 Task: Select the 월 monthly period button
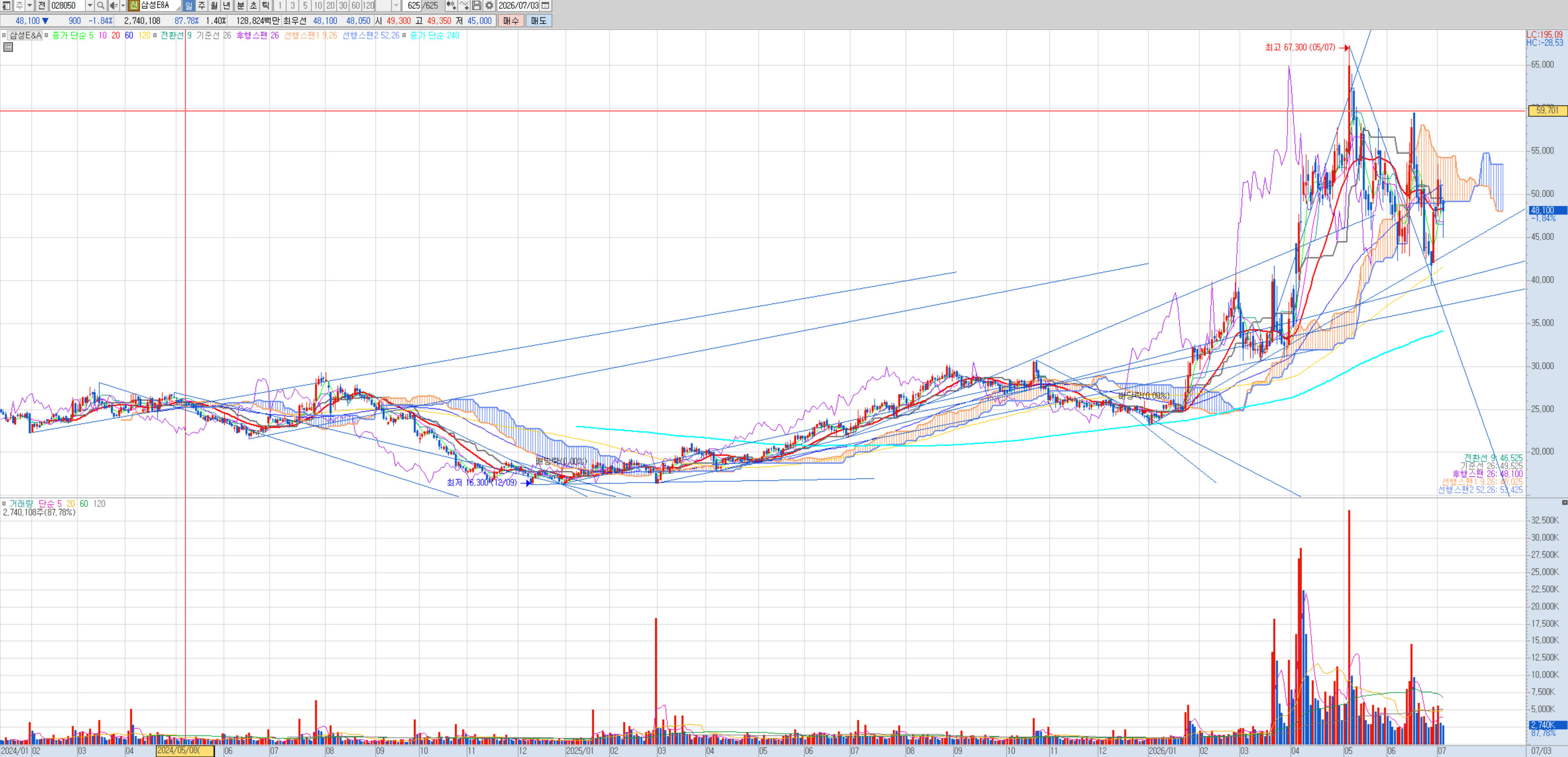[214, 5]
